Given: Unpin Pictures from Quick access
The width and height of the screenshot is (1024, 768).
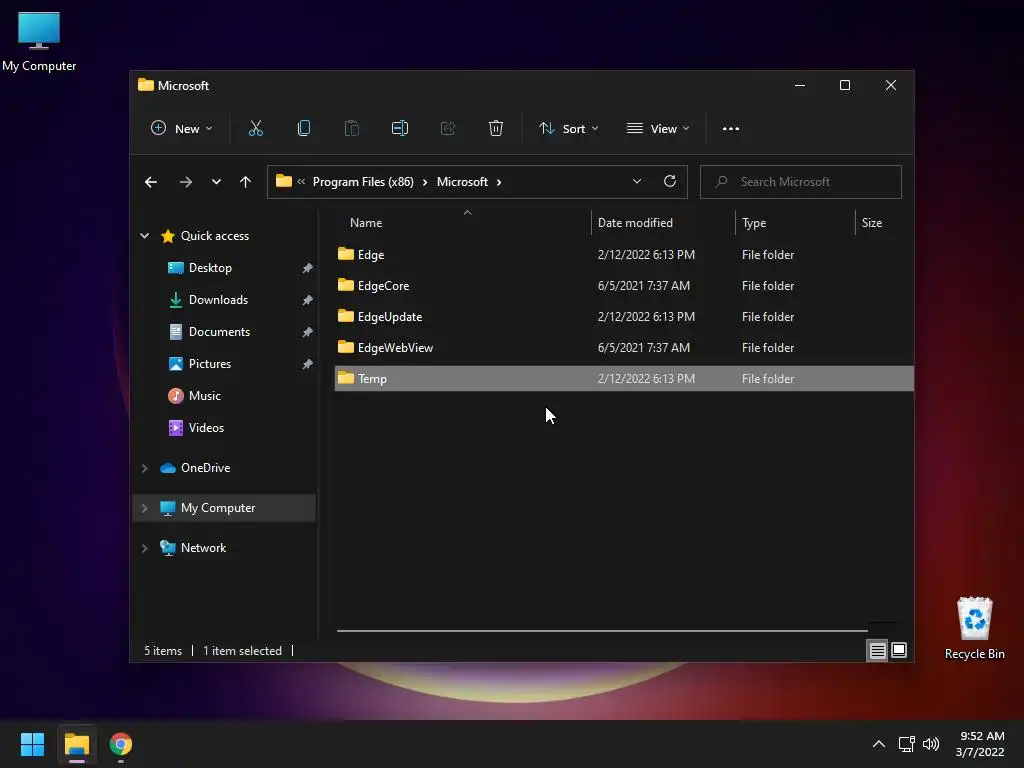Looking at the screenshot, I should pyautogui.click(x=307, y=364).
